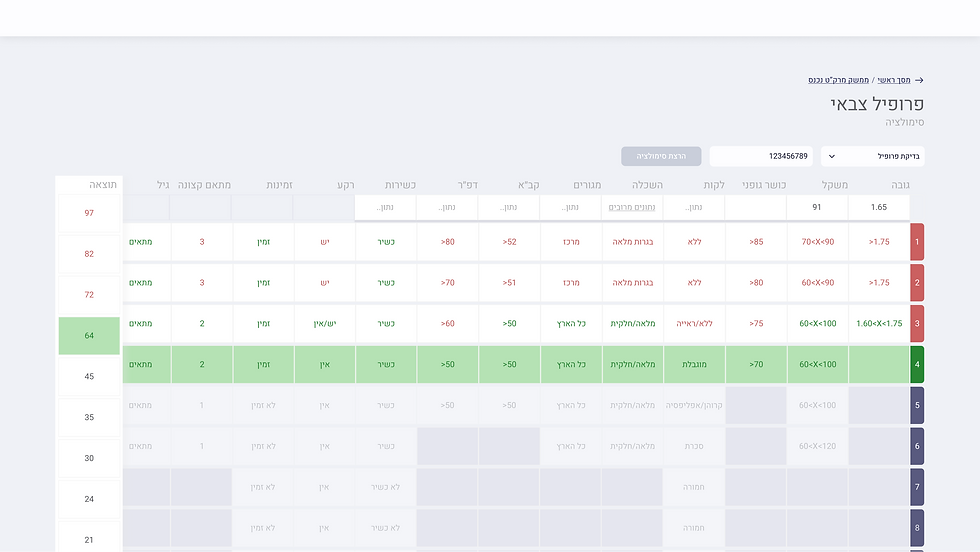Click the 'רקע' column header

(346, 185)
